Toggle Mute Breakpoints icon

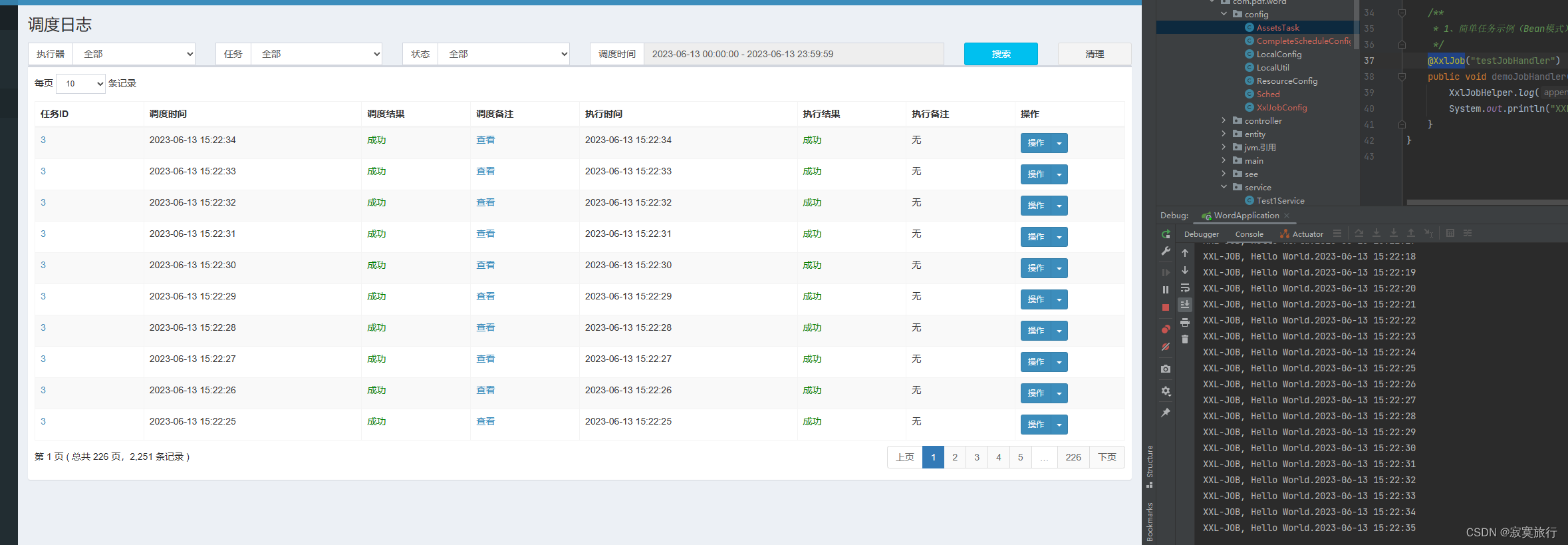[x=1166, y=347]
